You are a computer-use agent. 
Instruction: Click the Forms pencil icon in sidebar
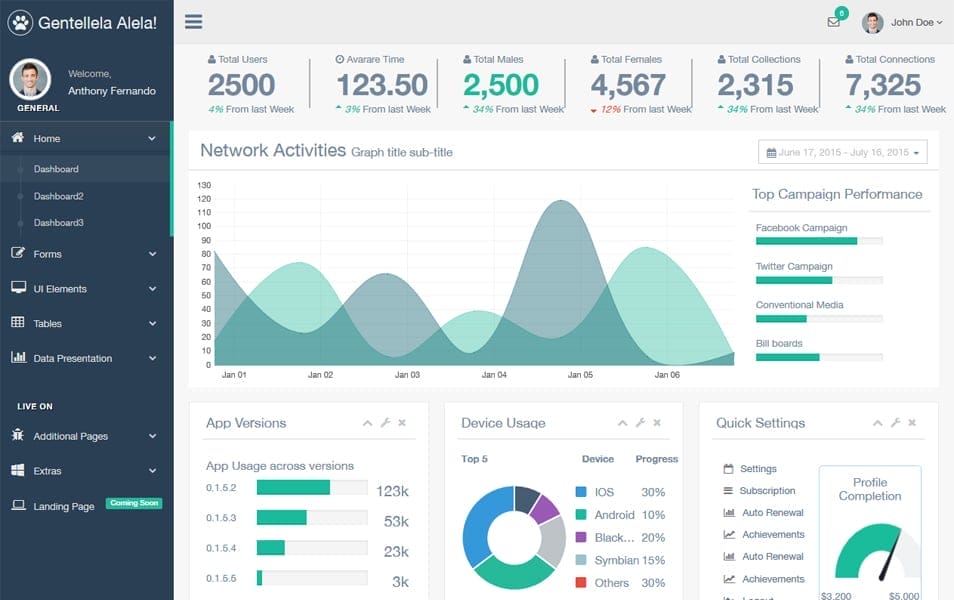pyautogui.click(x=20, y=254)
